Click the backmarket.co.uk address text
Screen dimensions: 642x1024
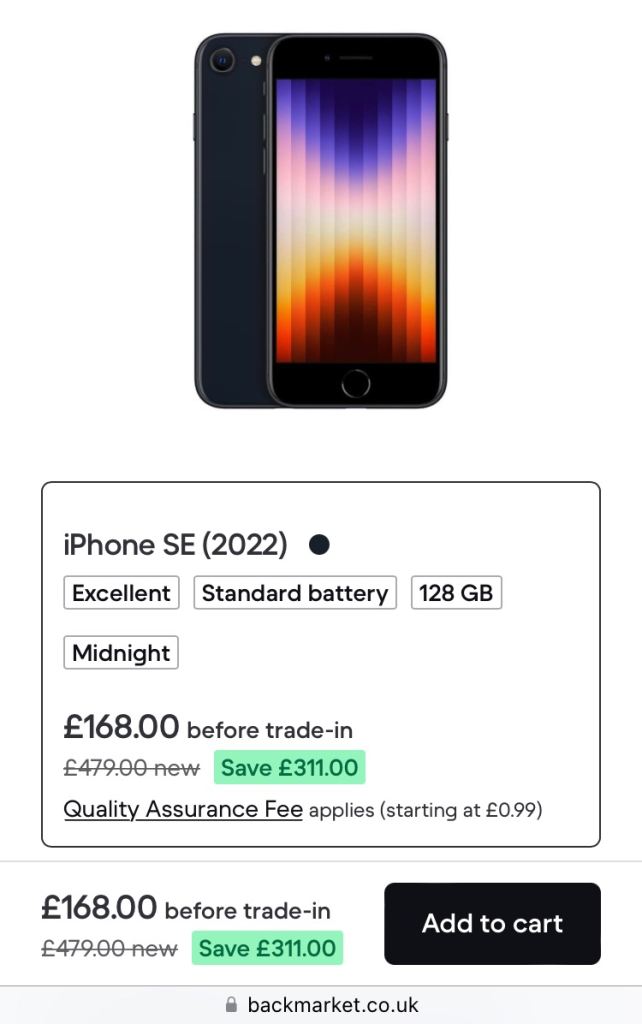[x=333, y=1005]
